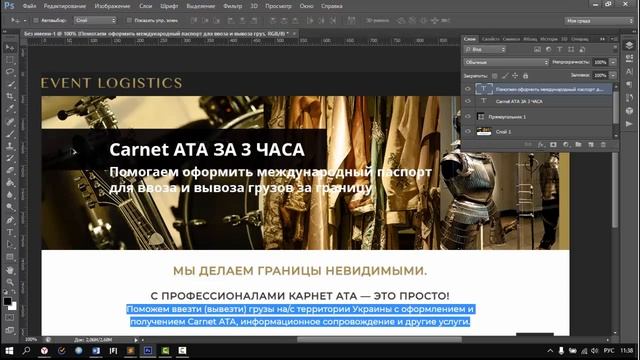Viewport: 640px width, 360px height.
Task: Open Actions panel play icon
Action: (x=629, y=124)
